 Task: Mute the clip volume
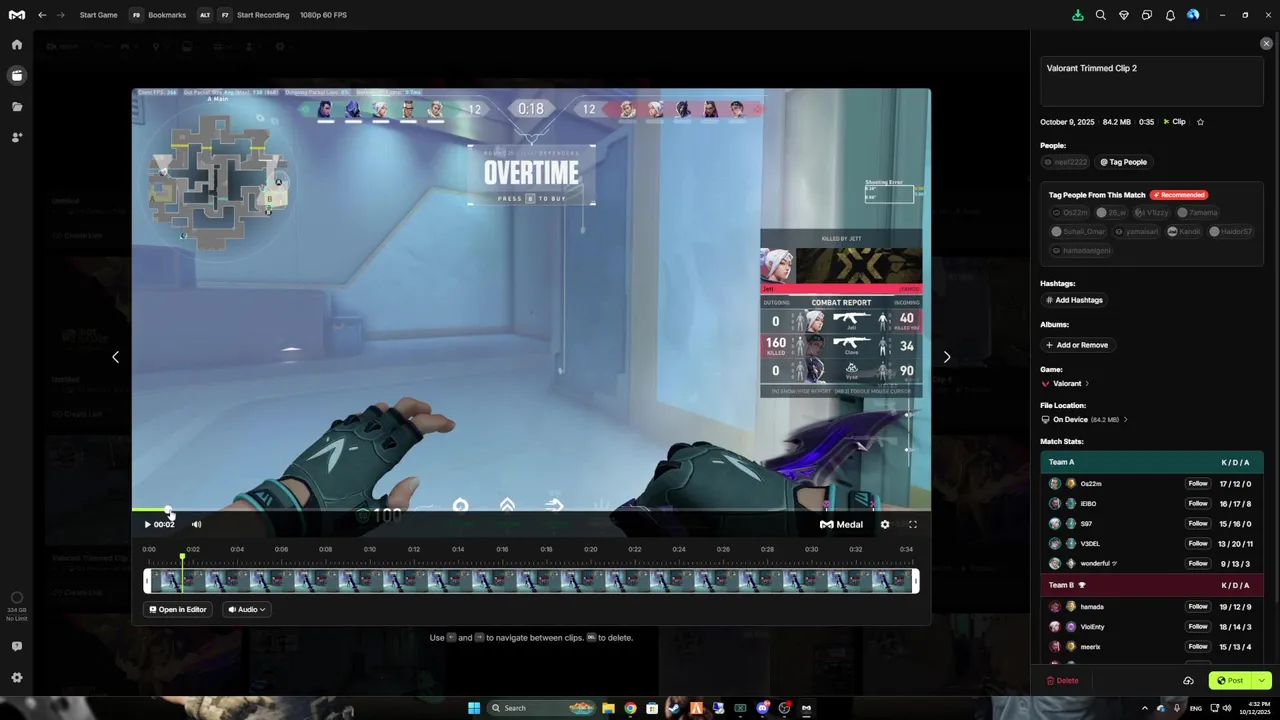point(196,524)
